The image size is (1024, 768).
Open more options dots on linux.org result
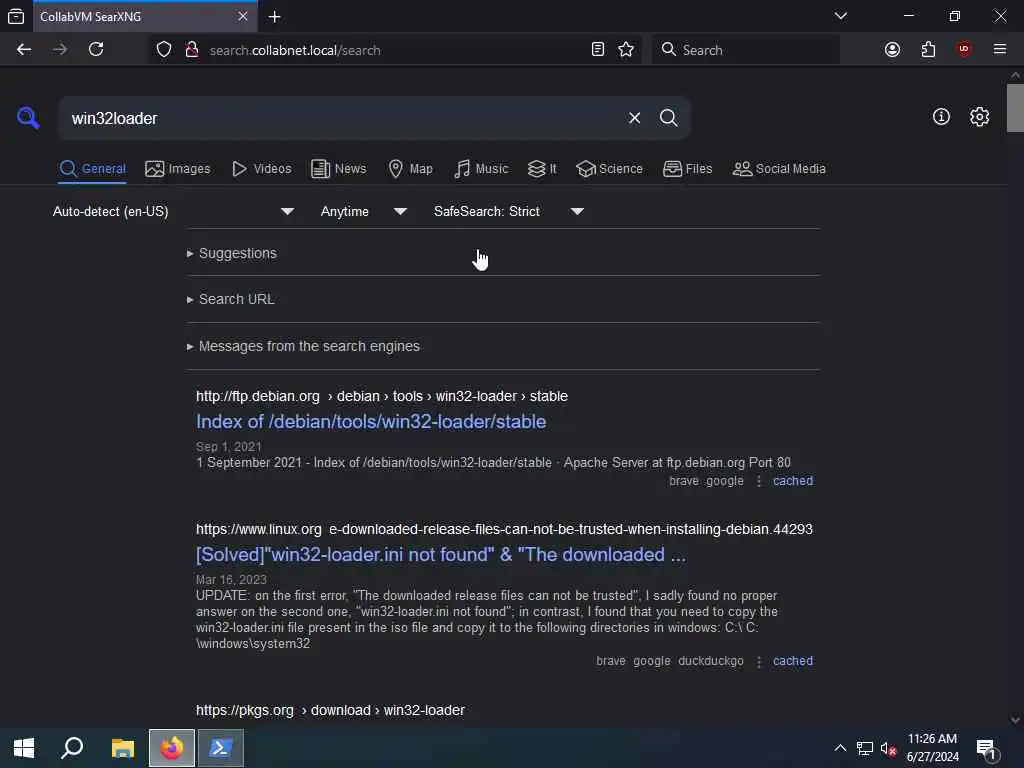pos(758,662)
